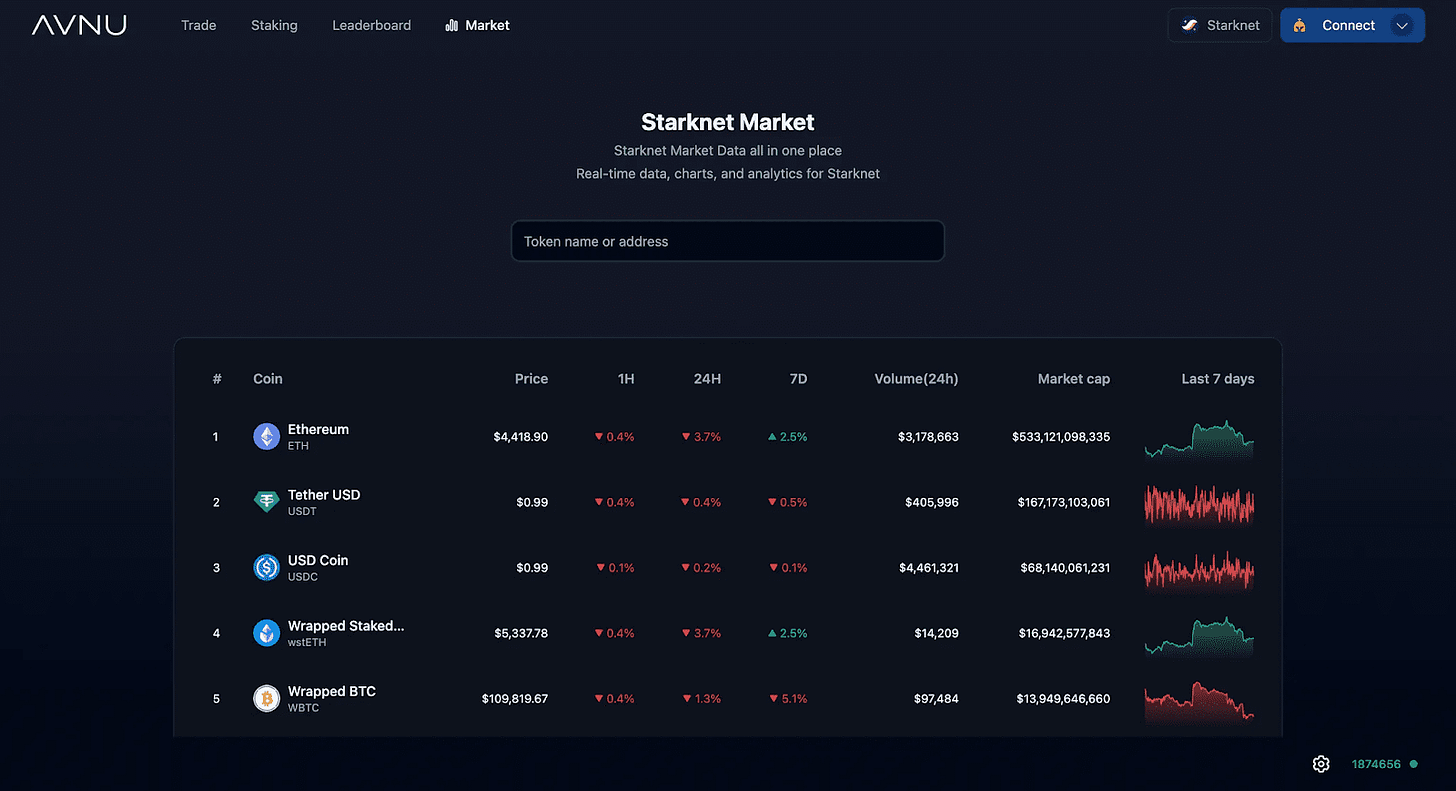The image size is (1456, 791).
Task: Click the AVNU logo
Action: tap(79, 25)
